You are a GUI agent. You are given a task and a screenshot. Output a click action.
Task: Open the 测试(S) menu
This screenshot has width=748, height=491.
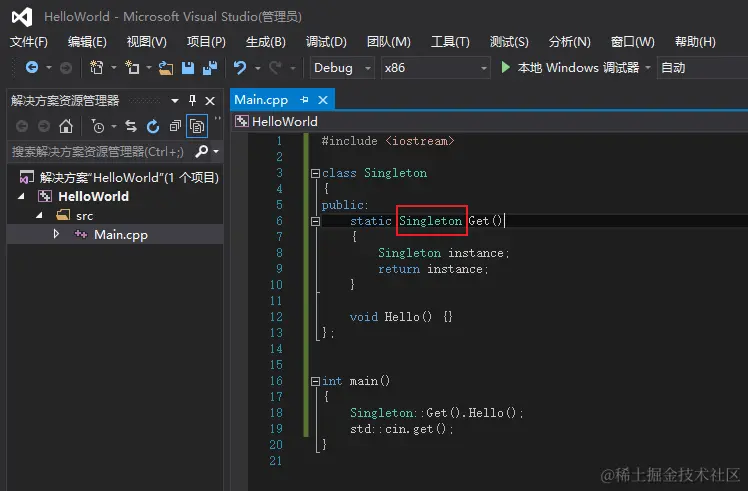coord(509,42)
